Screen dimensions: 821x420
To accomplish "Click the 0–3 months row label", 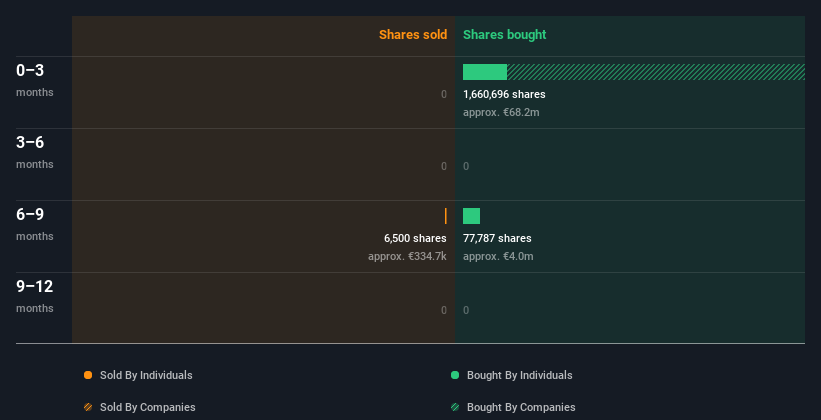I will [35, 80].
